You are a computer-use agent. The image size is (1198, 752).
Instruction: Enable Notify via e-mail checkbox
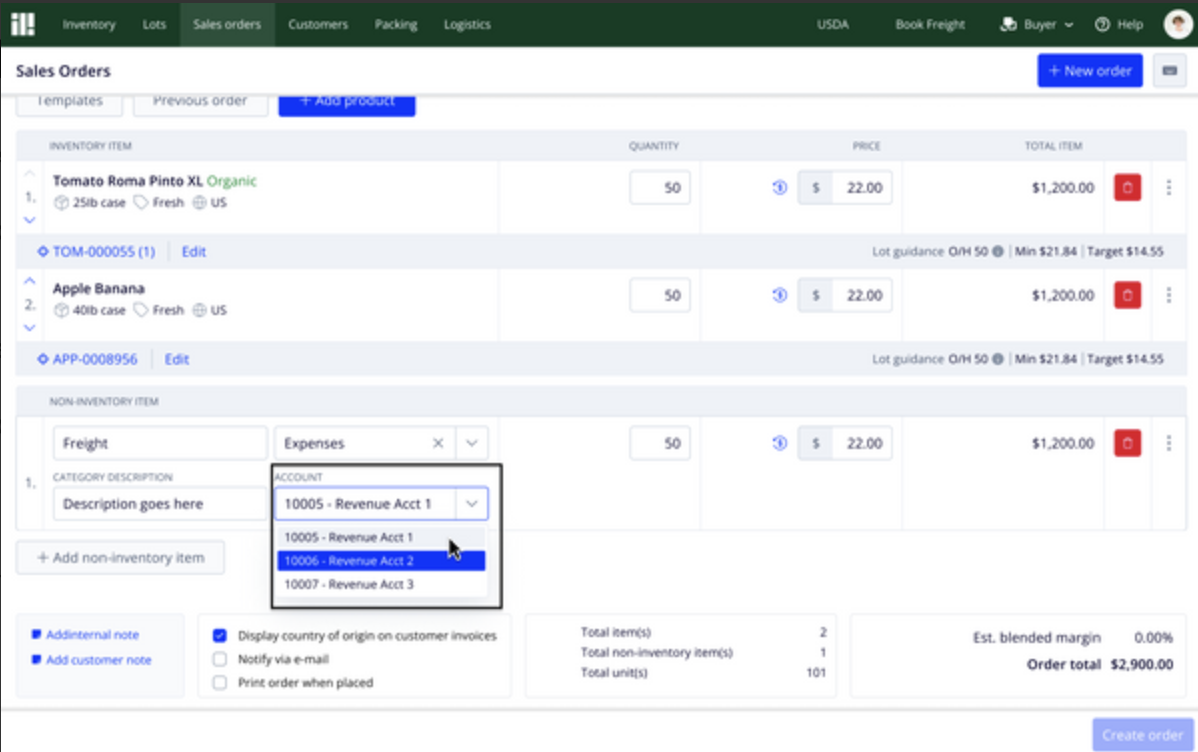[220, 659]
